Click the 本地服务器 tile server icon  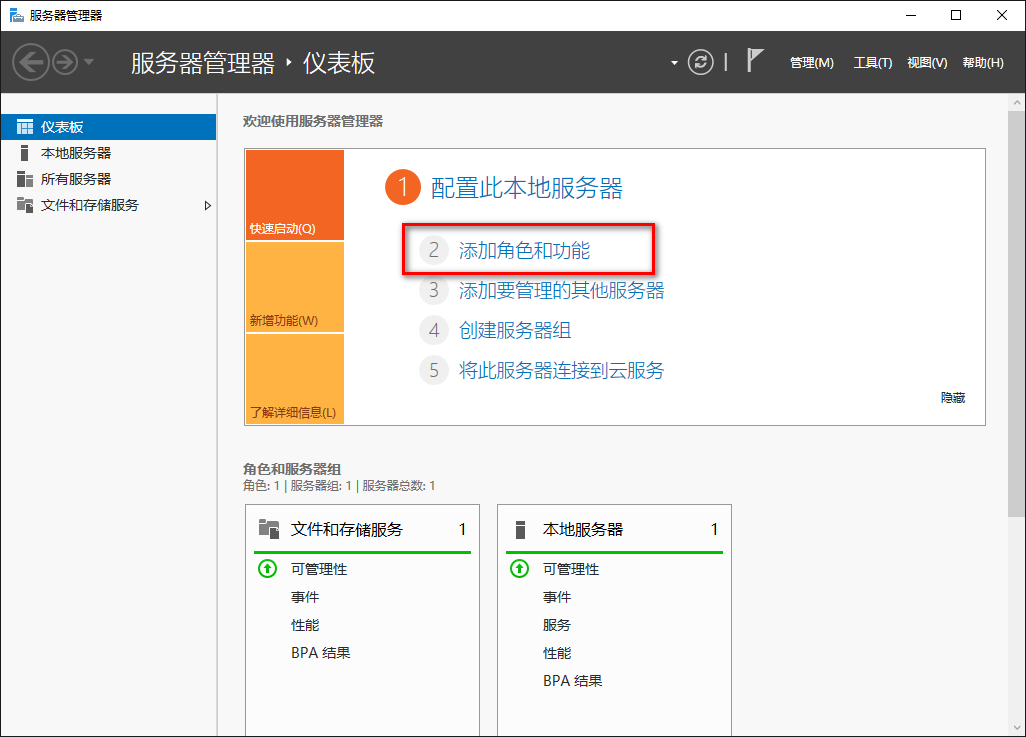tap(520, 529)
